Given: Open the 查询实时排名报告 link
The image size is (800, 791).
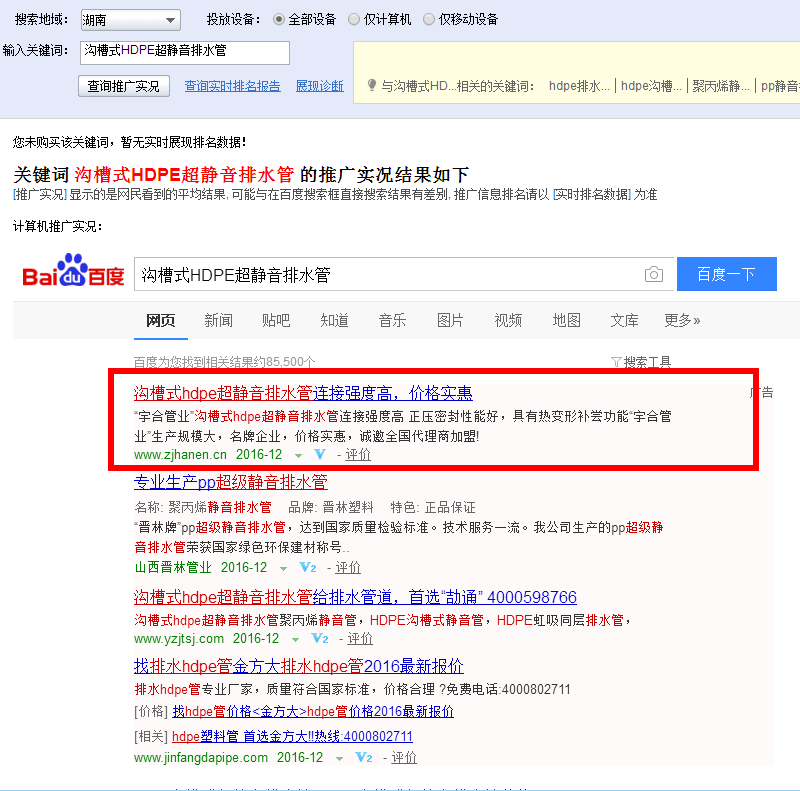Looking at the screenshot, I should pos(232,86).
